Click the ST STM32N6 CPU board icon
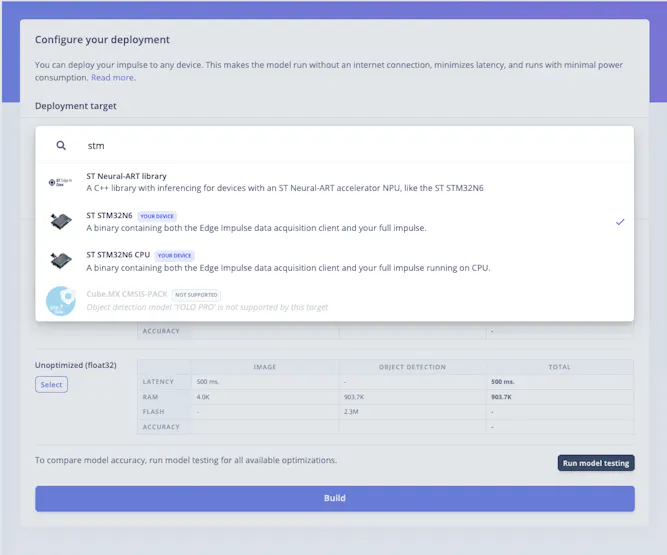This screenshot has width=667, height=555. [61, 261]
